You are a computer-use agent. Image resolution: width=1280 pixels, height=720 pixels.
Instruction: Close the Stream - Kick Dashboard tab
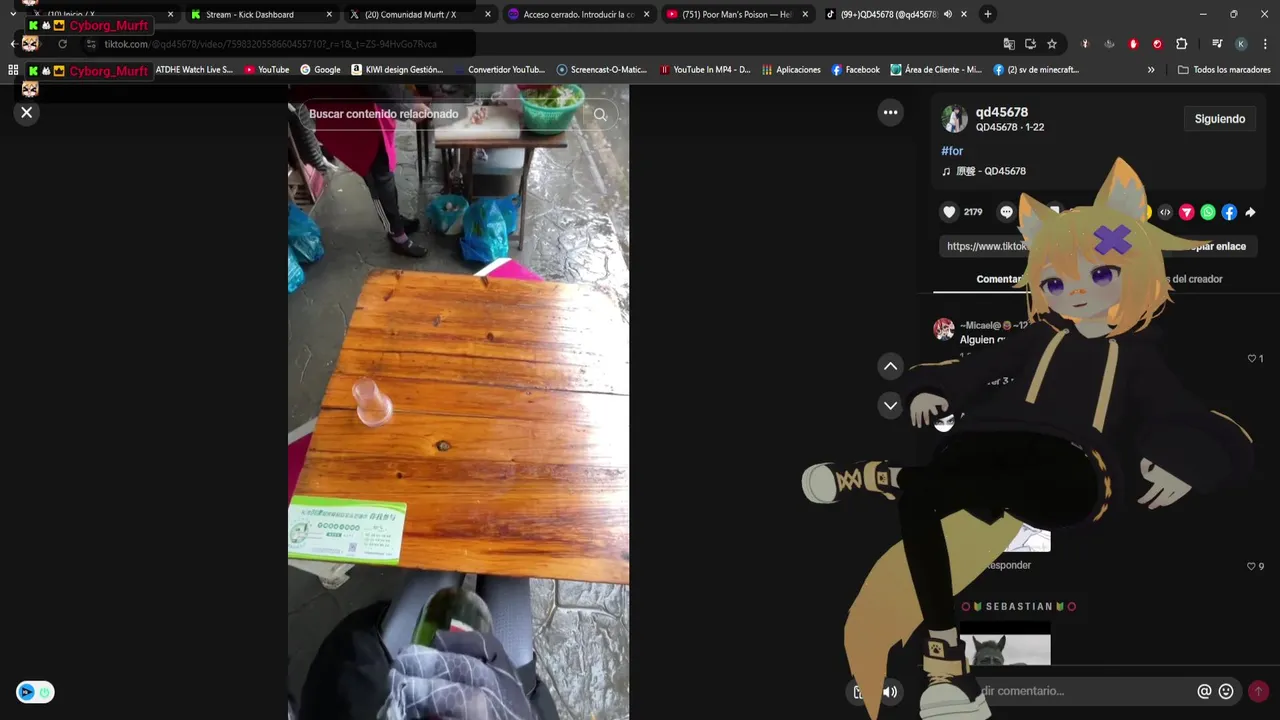click(330, 14)
